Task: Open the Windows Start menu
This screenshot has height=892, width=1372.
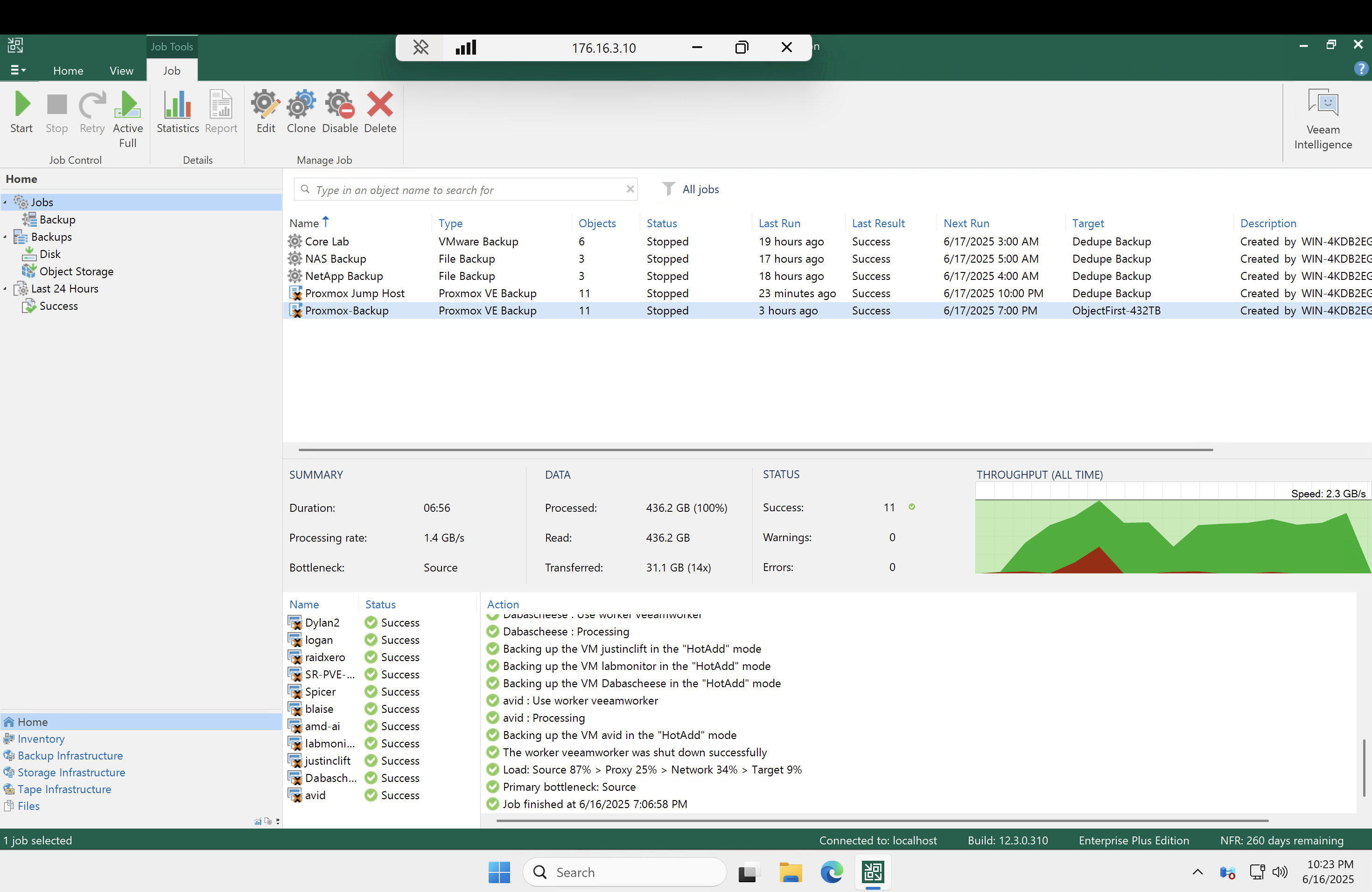Action: pos(499,872)
